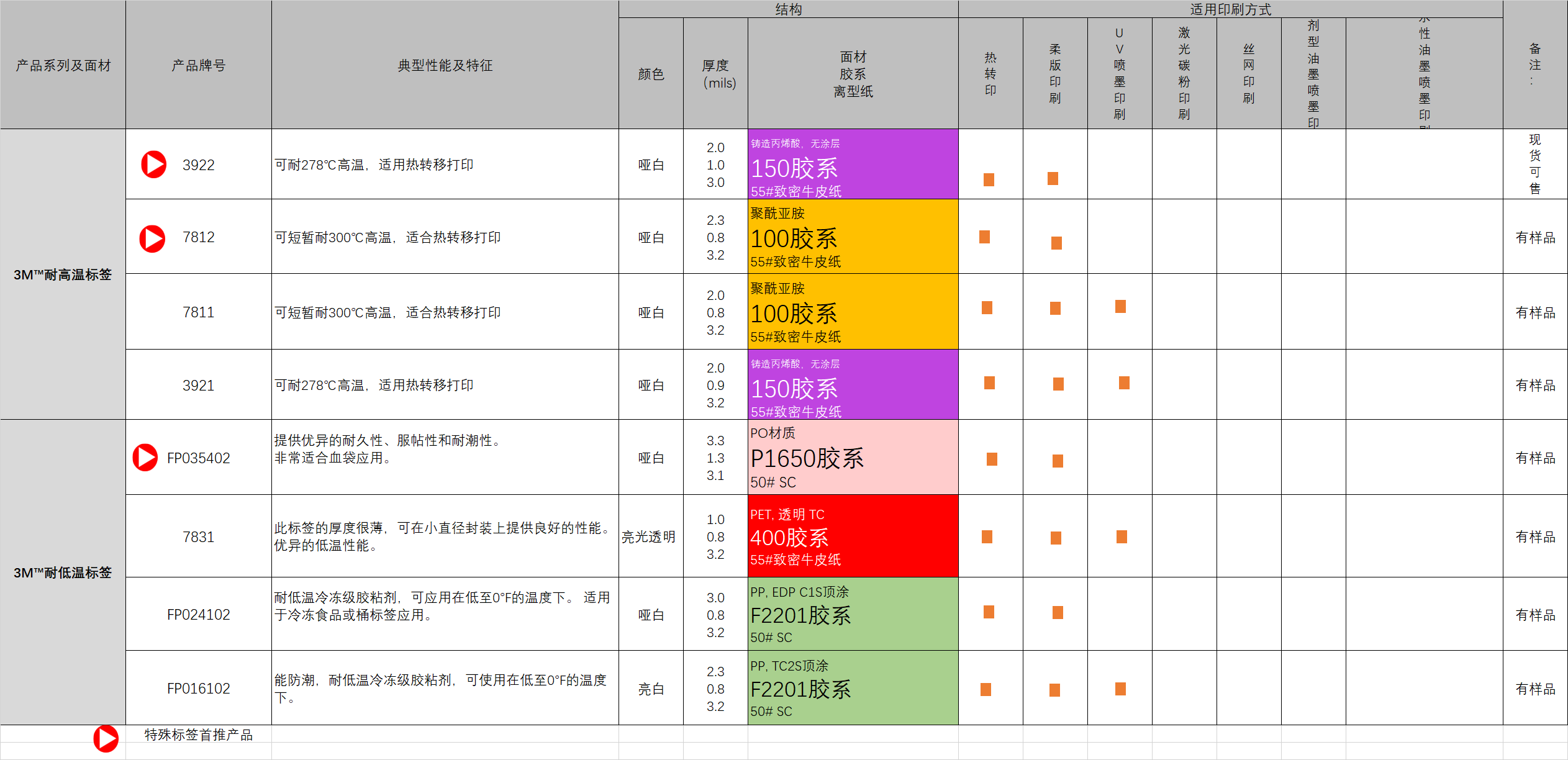Select the 激光碳粉印刷 column header
The width and height of the screenshot is (1568, 760).
click(1184, 73)
